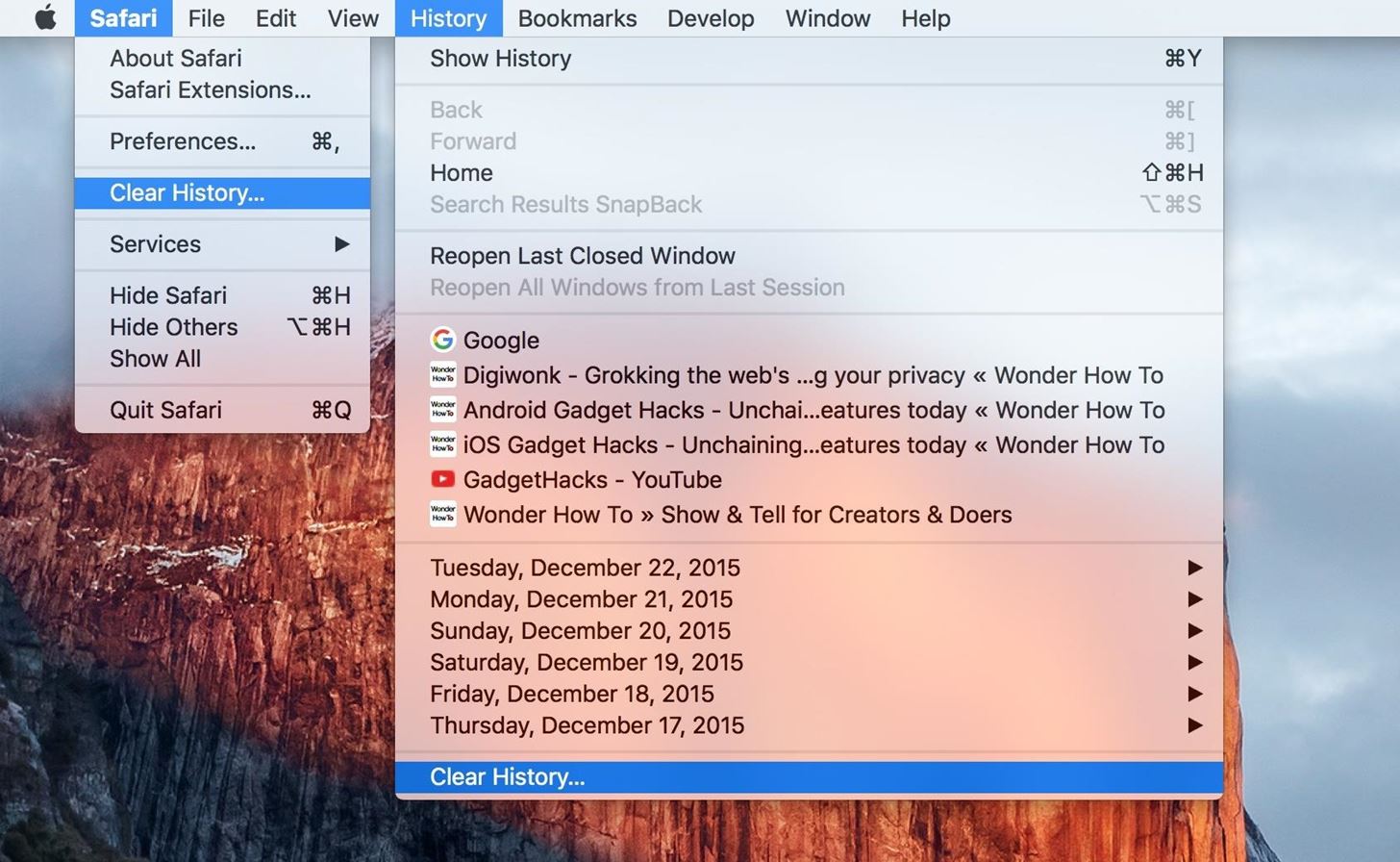
Task: Choose Hide Safari
Action: click(x=222, y=295)
